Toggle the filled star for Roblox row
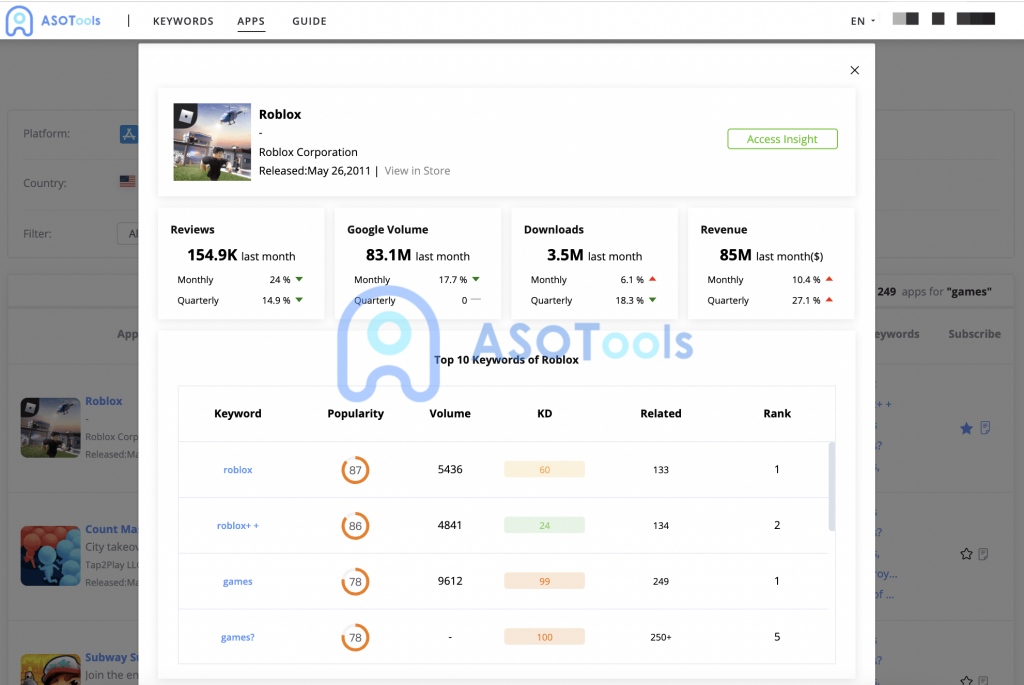Viewport: 1024px width, 685px height. pyautogui.click(x=967, y=428)
